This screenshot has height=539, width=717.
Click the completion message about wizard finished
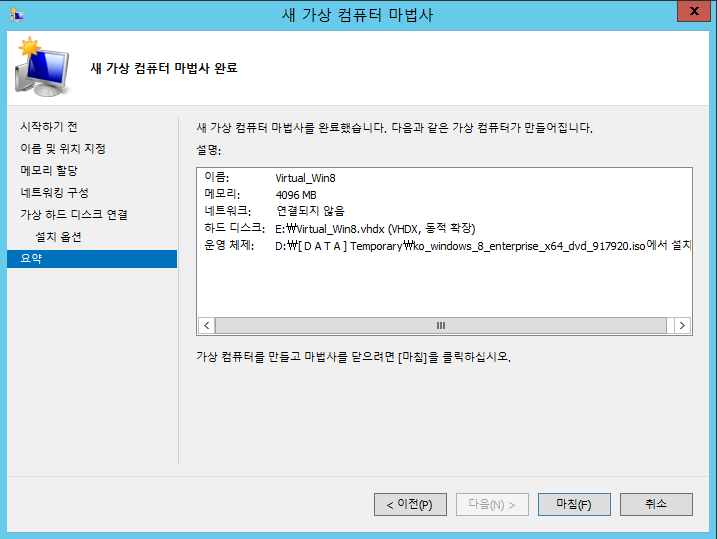click(x=395, y=128)
